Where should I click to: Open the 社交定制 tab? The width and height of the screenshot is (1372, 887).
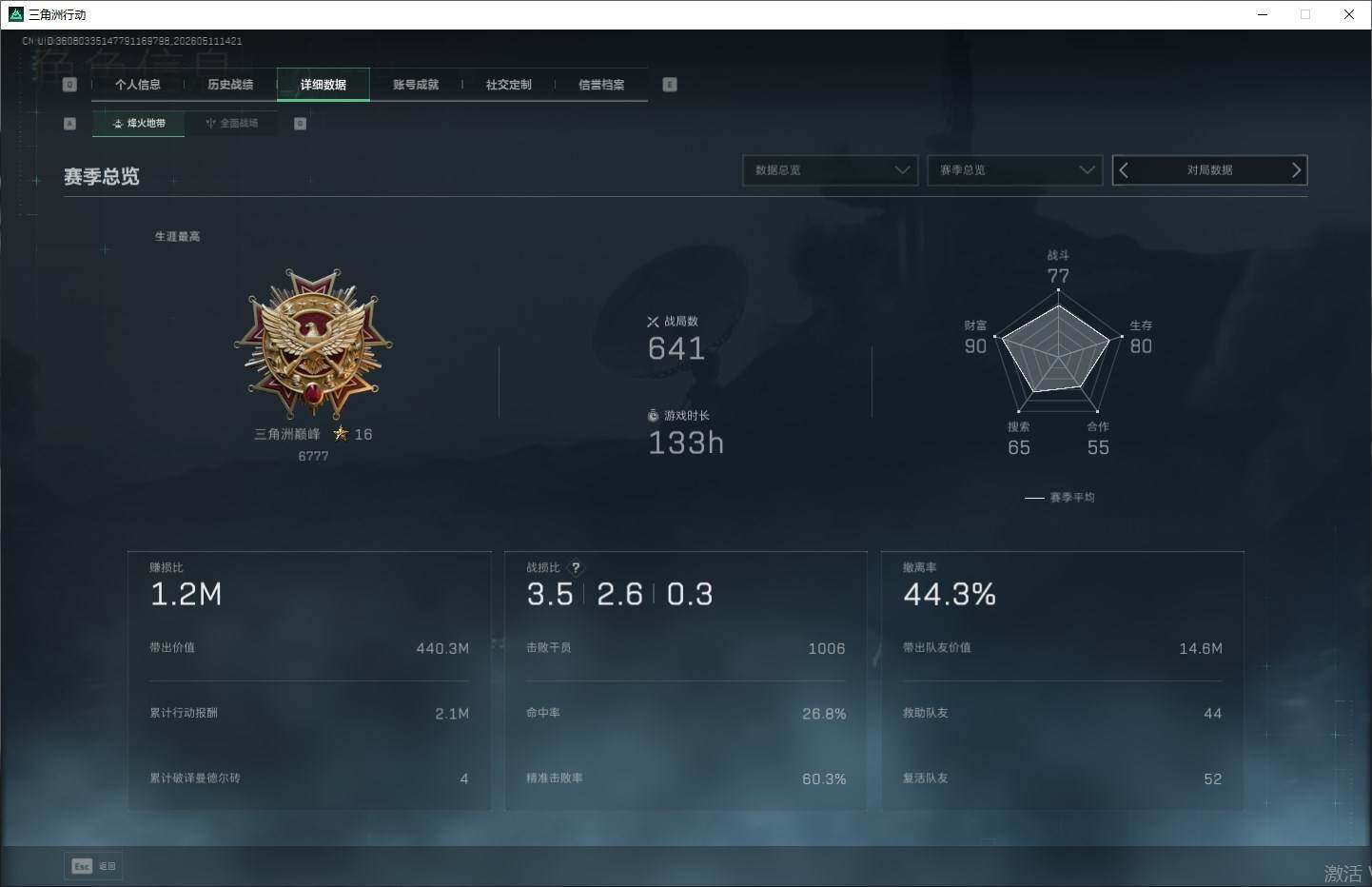[509, 85]
